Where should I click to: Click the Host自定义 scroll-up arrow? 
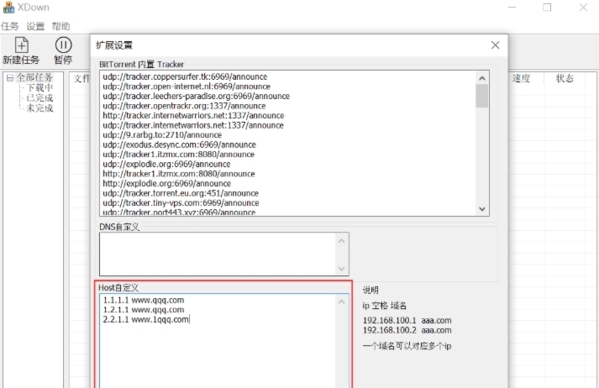(x=342, y=302)
